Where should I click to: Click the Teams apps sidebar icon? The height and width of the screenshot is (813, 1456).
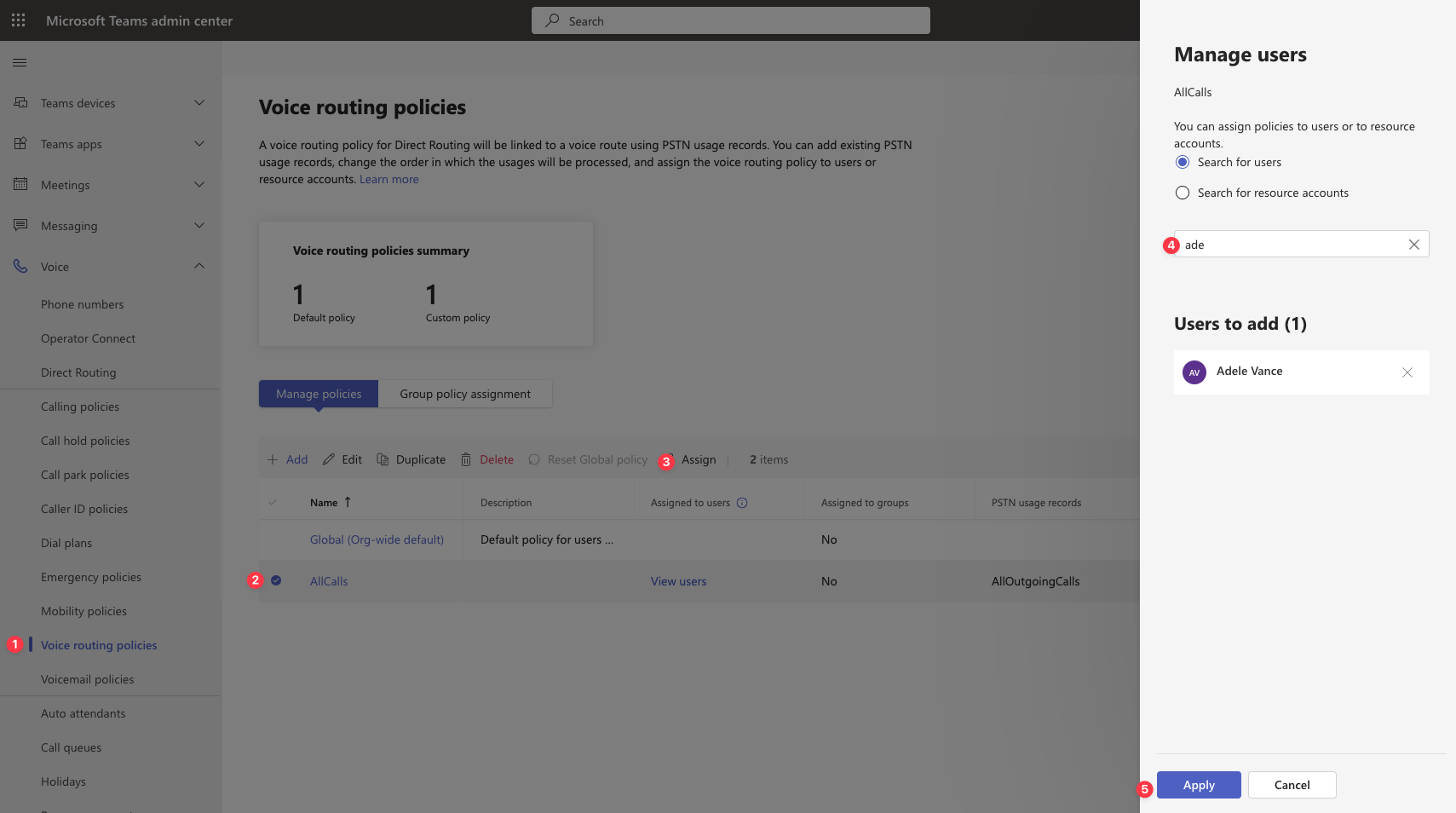[x=20, y=143]
